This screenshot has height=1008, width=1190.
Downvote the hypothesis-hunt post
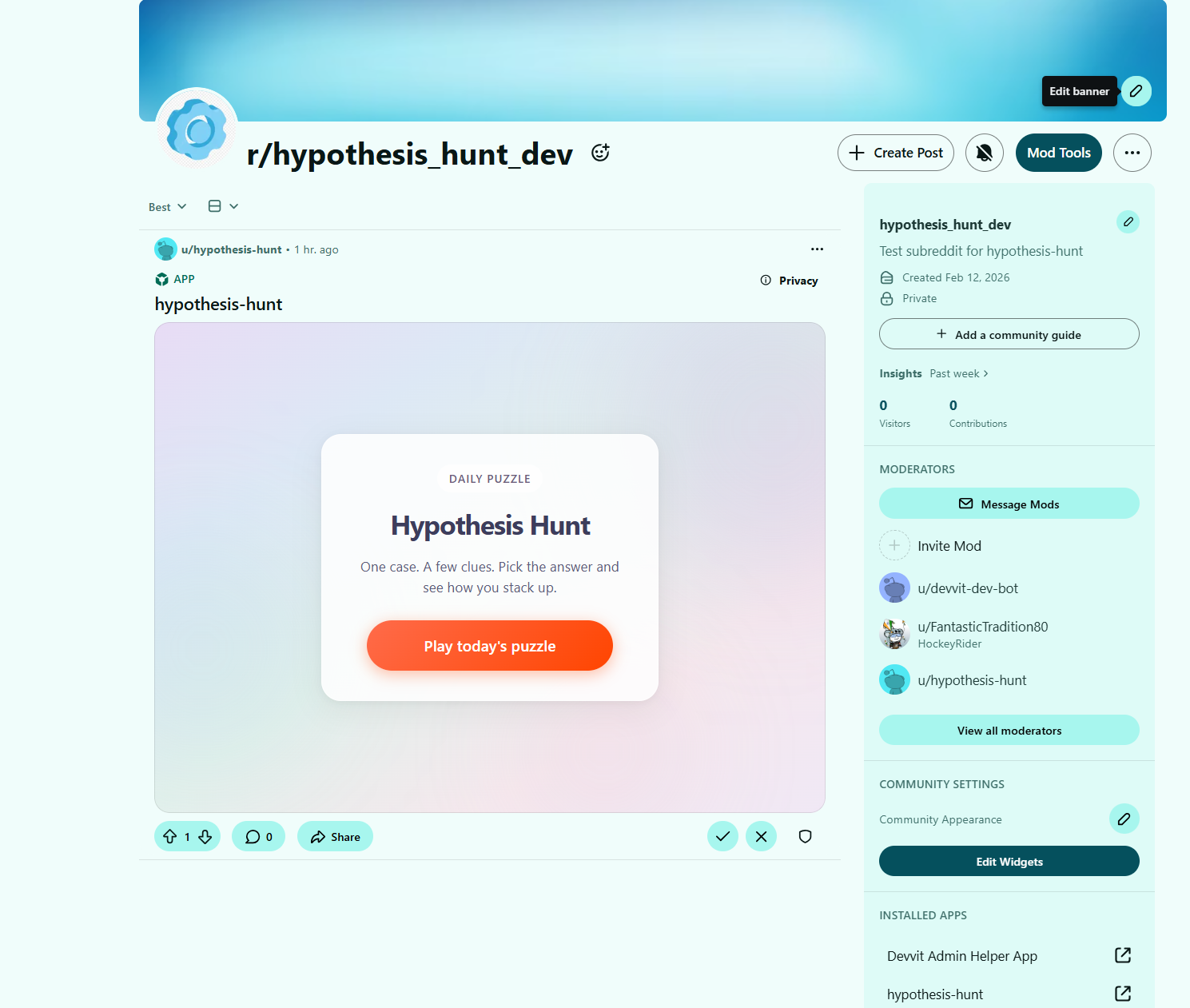tap(205, 837)
